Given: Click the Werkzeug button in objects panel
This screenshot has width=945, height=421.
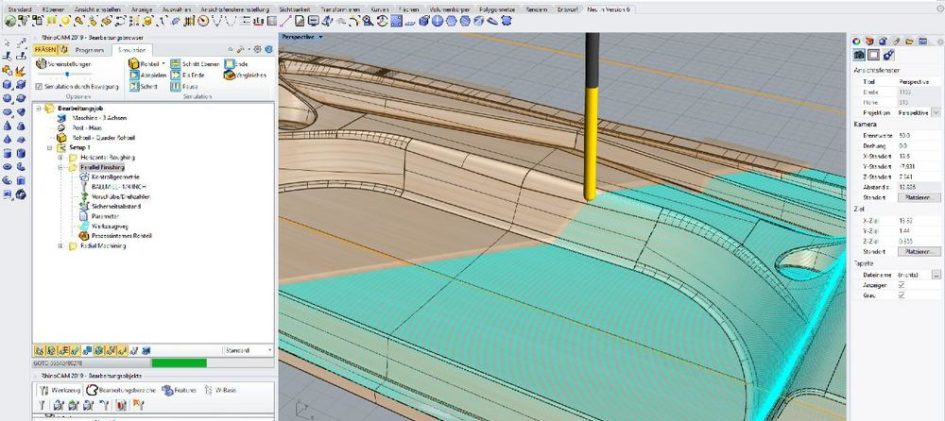Looking at the screenshot, I should click(59, 389).
